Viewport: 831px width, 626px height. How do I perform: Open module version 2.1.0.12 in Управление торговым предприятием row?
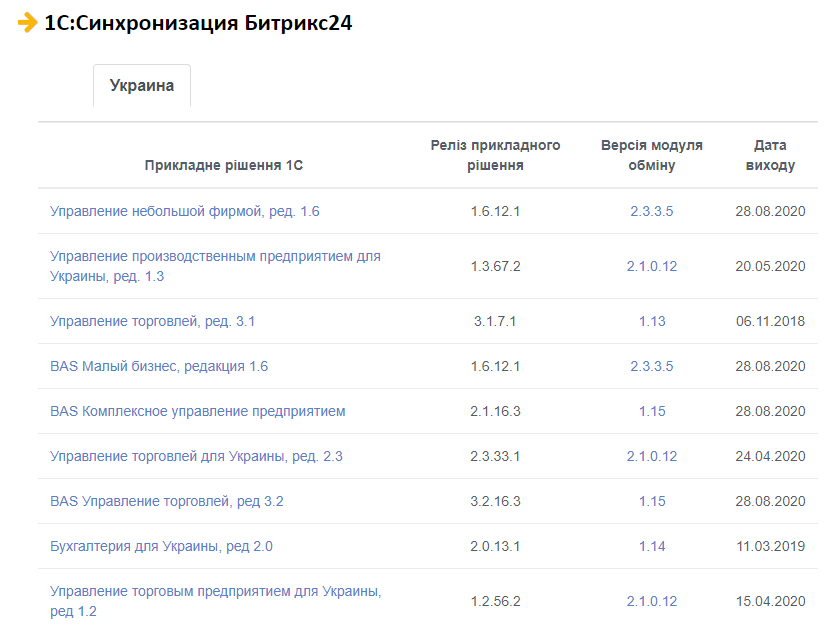[651, 601]
